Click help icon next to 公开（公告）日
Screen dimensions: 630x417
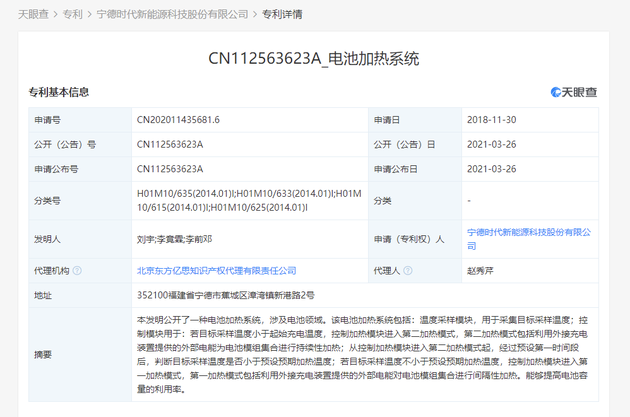(x=443, y=144)
